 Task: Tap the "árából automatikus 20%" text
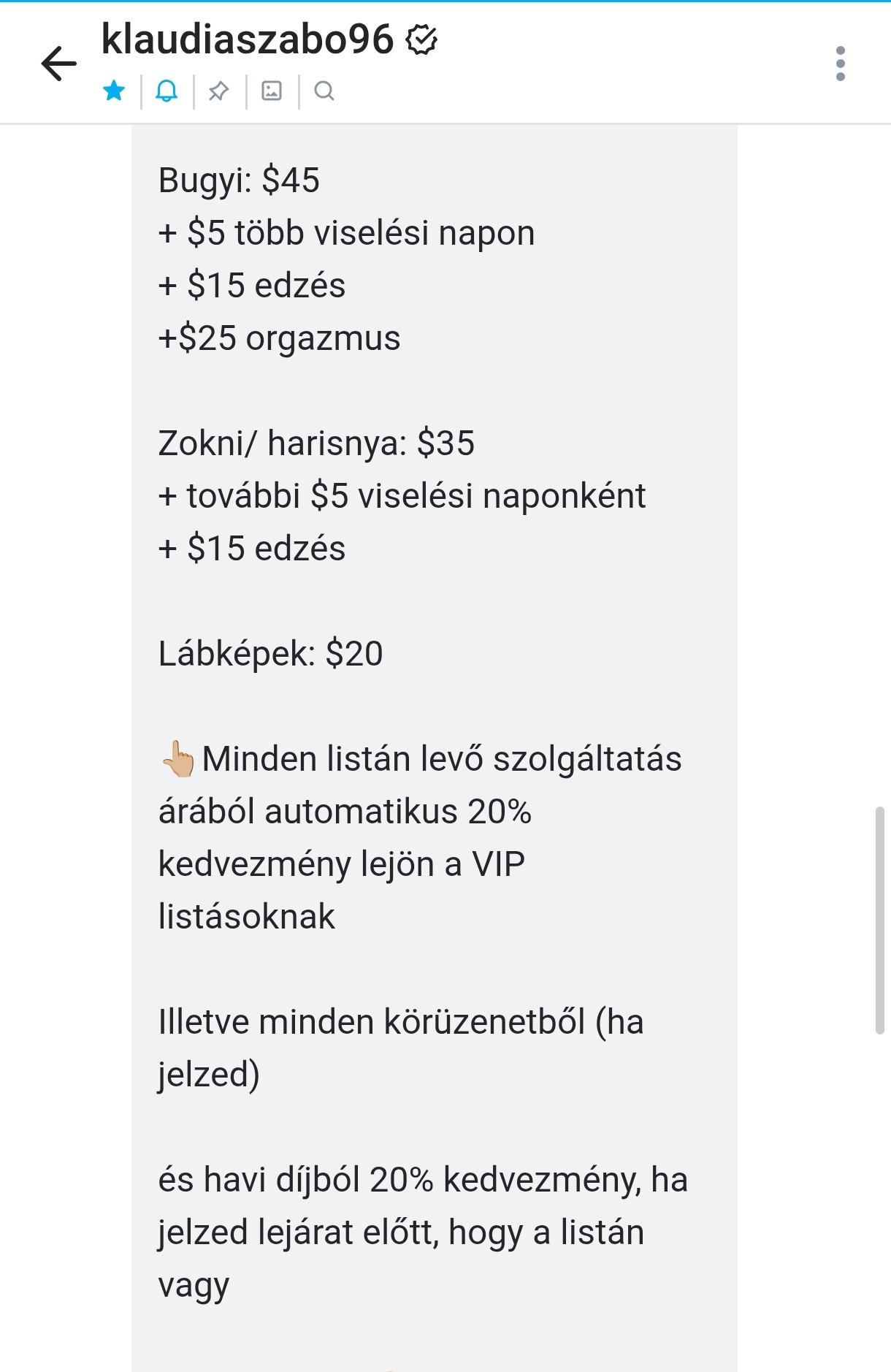pos(345,812)
